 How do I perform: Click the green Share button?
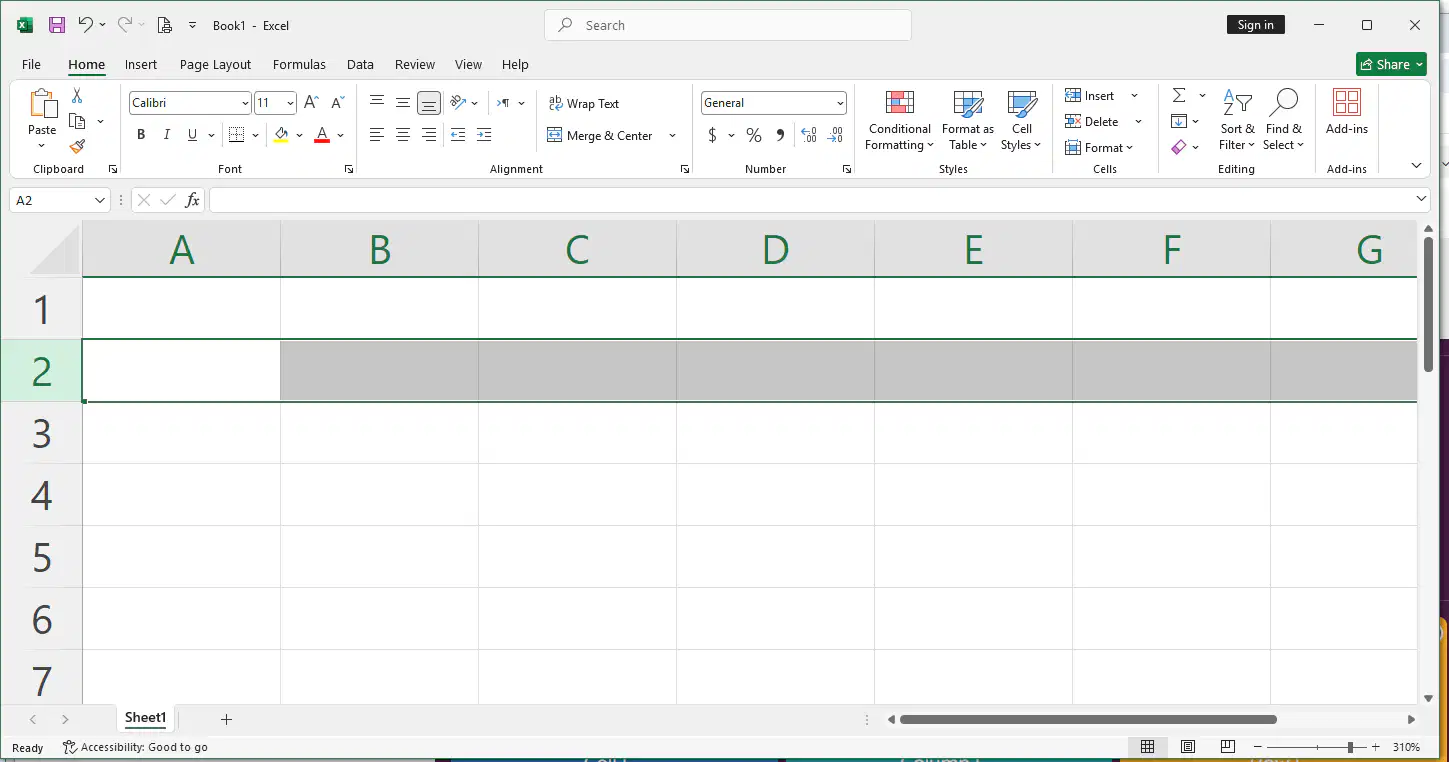tap(1391, 64)
